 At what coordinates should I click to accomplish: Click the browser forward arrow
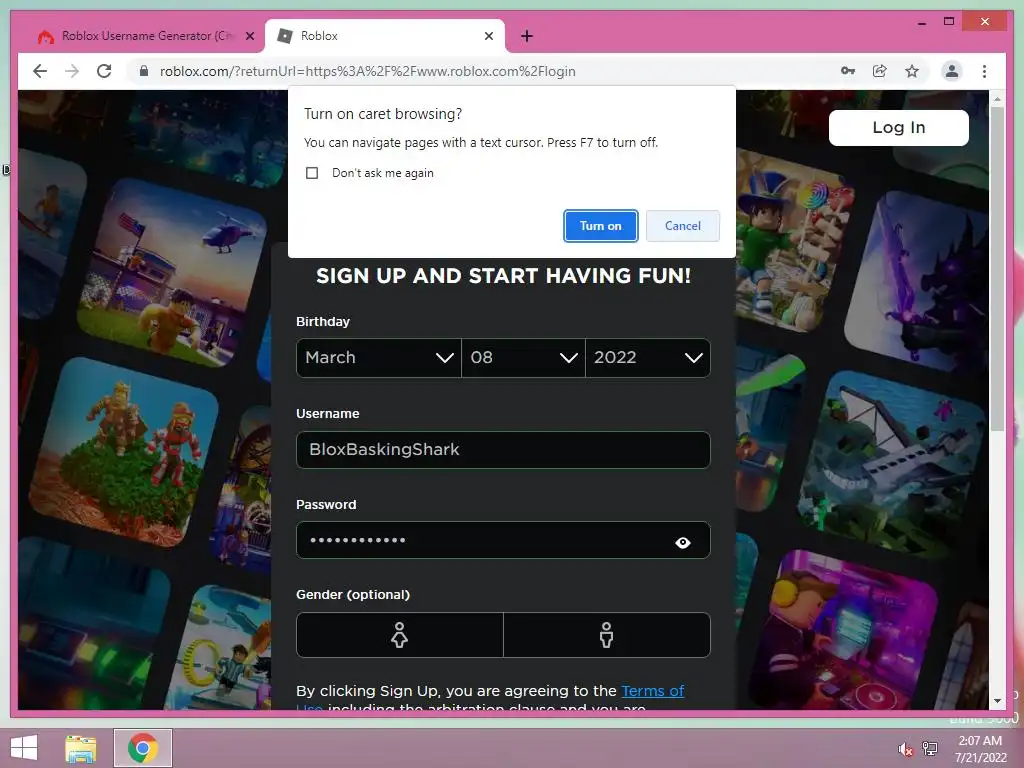(x=72, y=71)
